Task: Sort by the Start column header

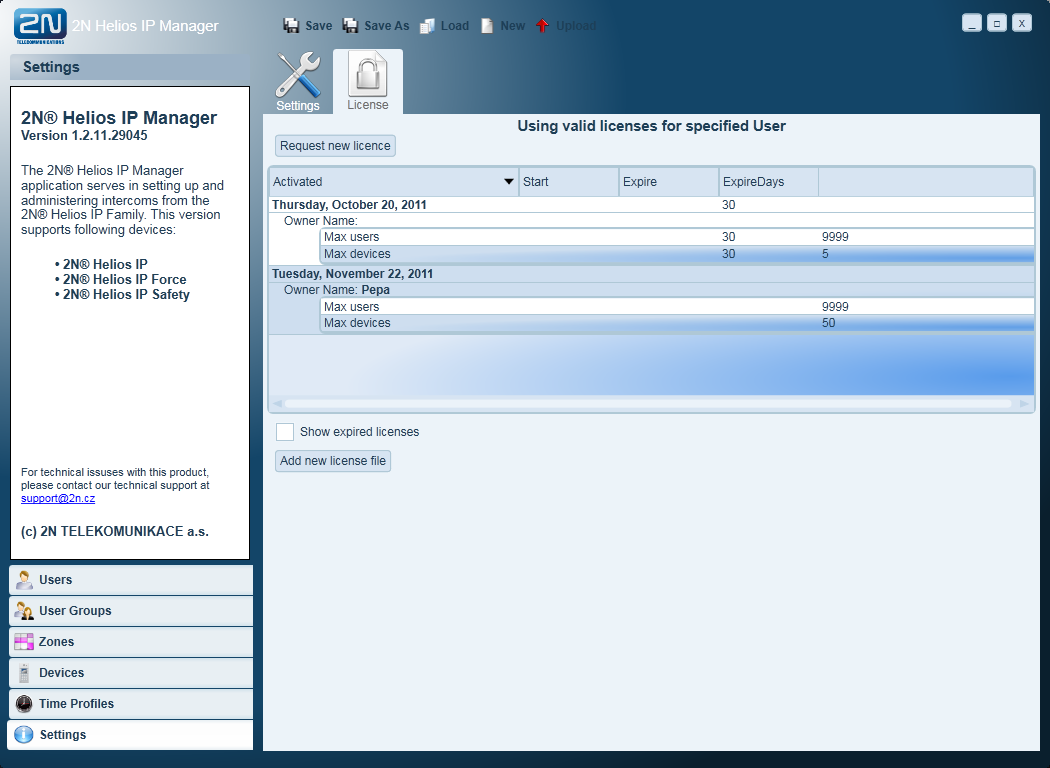Action: [569, 181]
